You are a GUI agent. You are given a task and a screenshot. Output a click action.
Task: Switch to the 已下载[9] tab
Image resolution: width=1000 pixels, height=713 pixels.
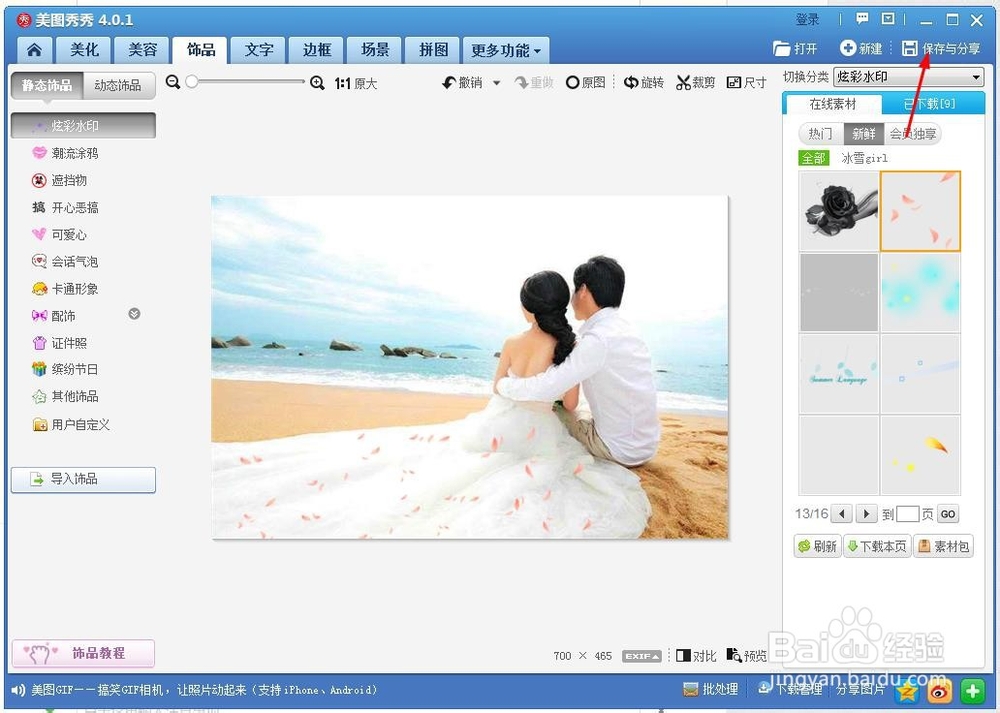(929, 104)
